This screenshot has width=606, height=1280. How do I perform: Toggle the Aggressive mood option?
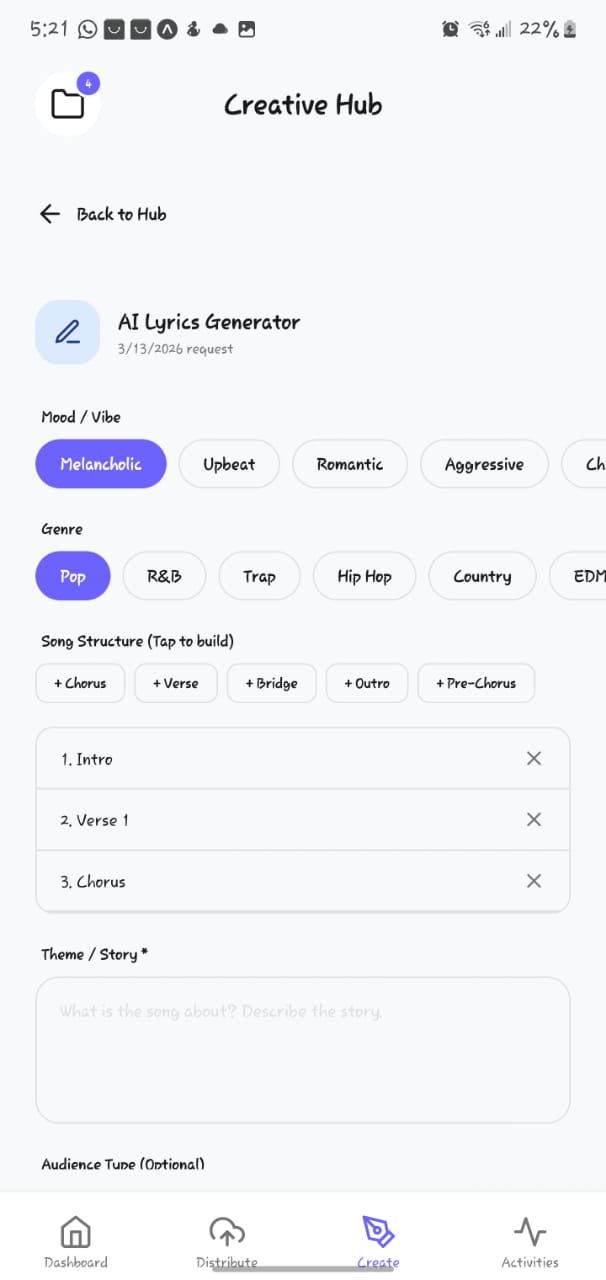tap(484, 464)
